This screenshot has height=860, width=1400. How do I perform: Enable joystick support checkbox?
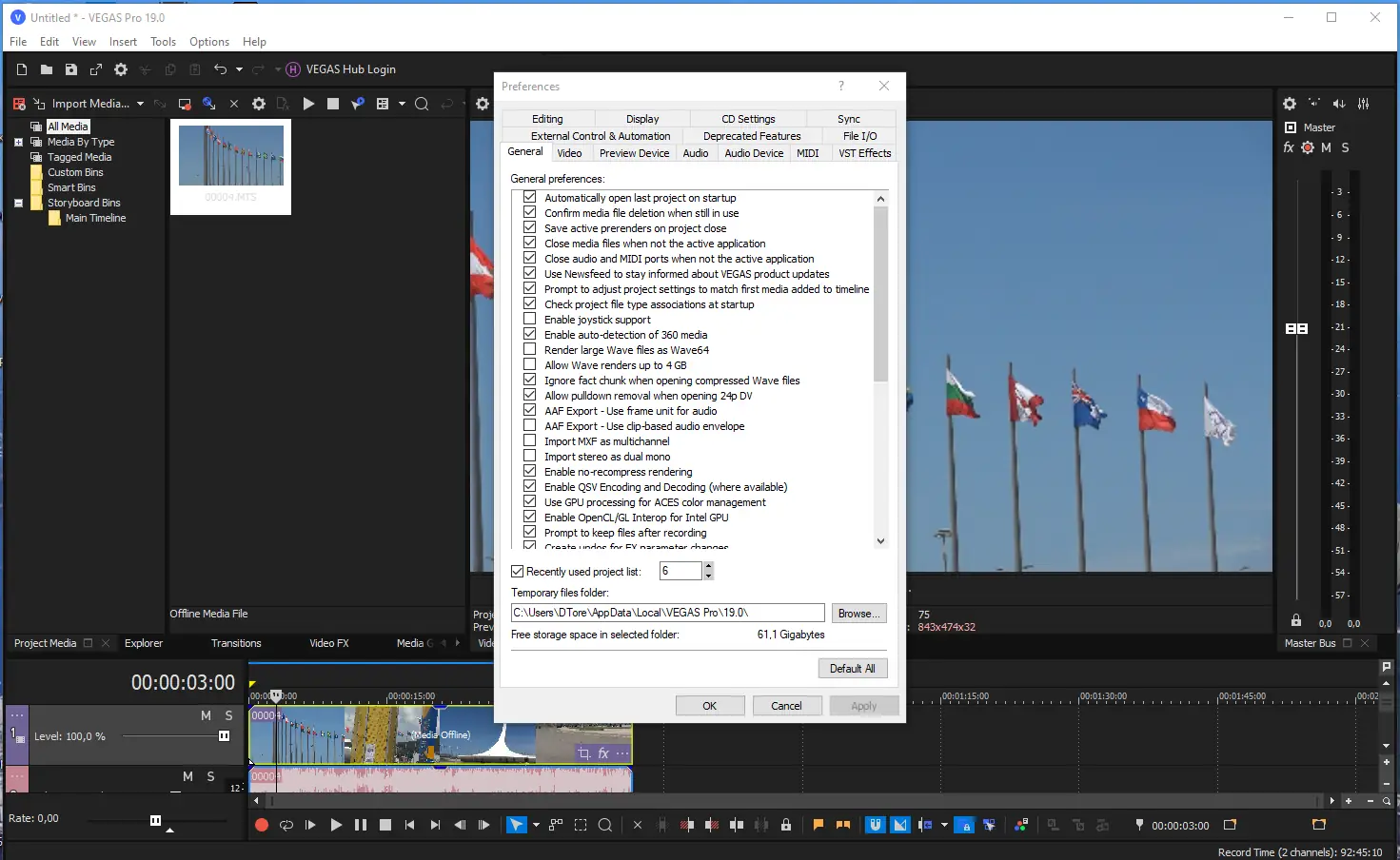click(530, 320)
